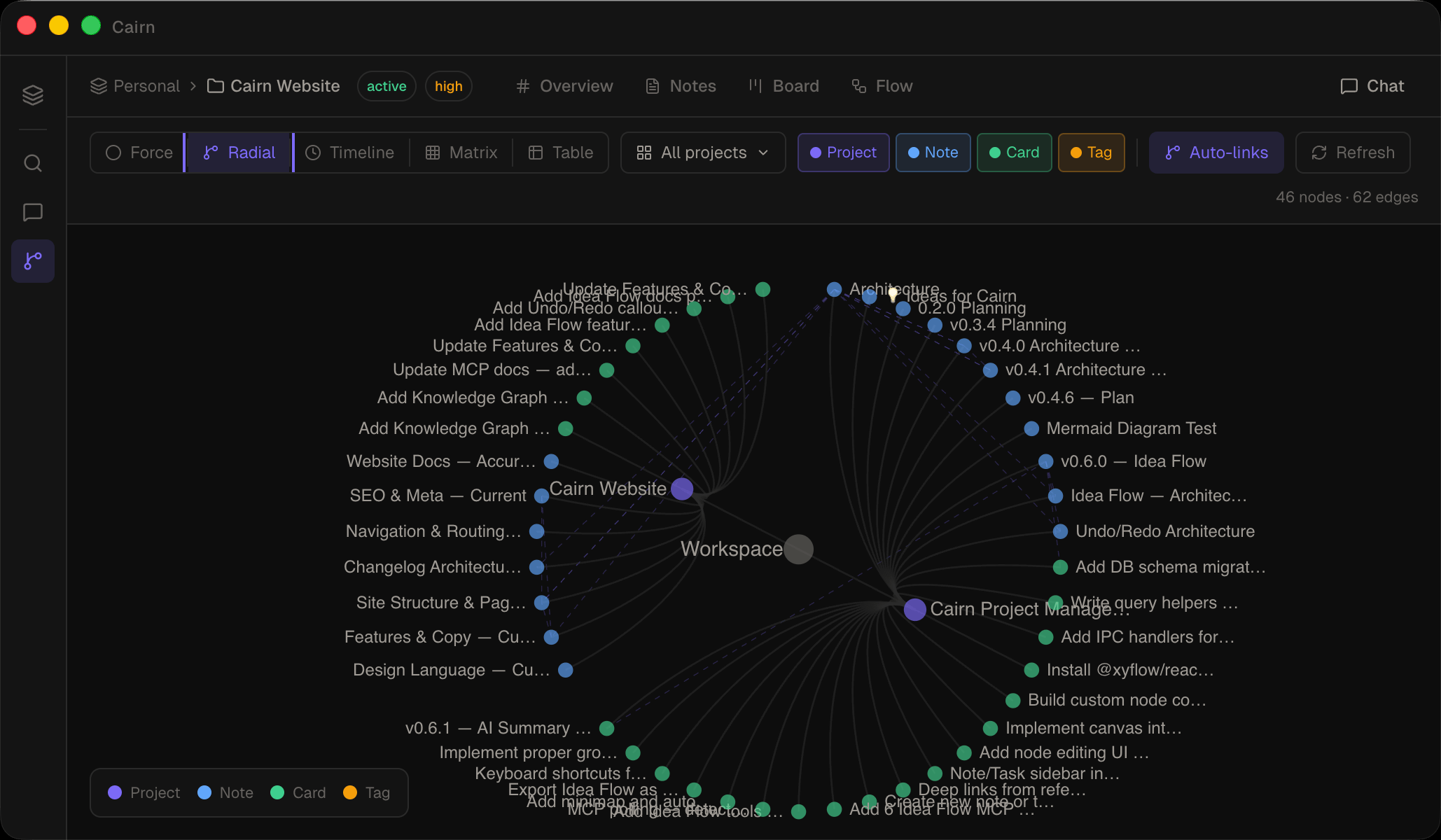Toggle the Project node filter
The width and height of the screenshot is (1441, 840).
click(844, 153)
